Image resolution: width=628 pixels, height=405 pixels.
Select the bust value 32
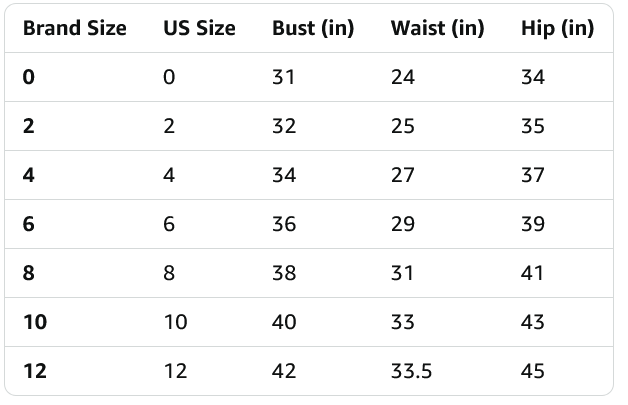coord(284,126)
